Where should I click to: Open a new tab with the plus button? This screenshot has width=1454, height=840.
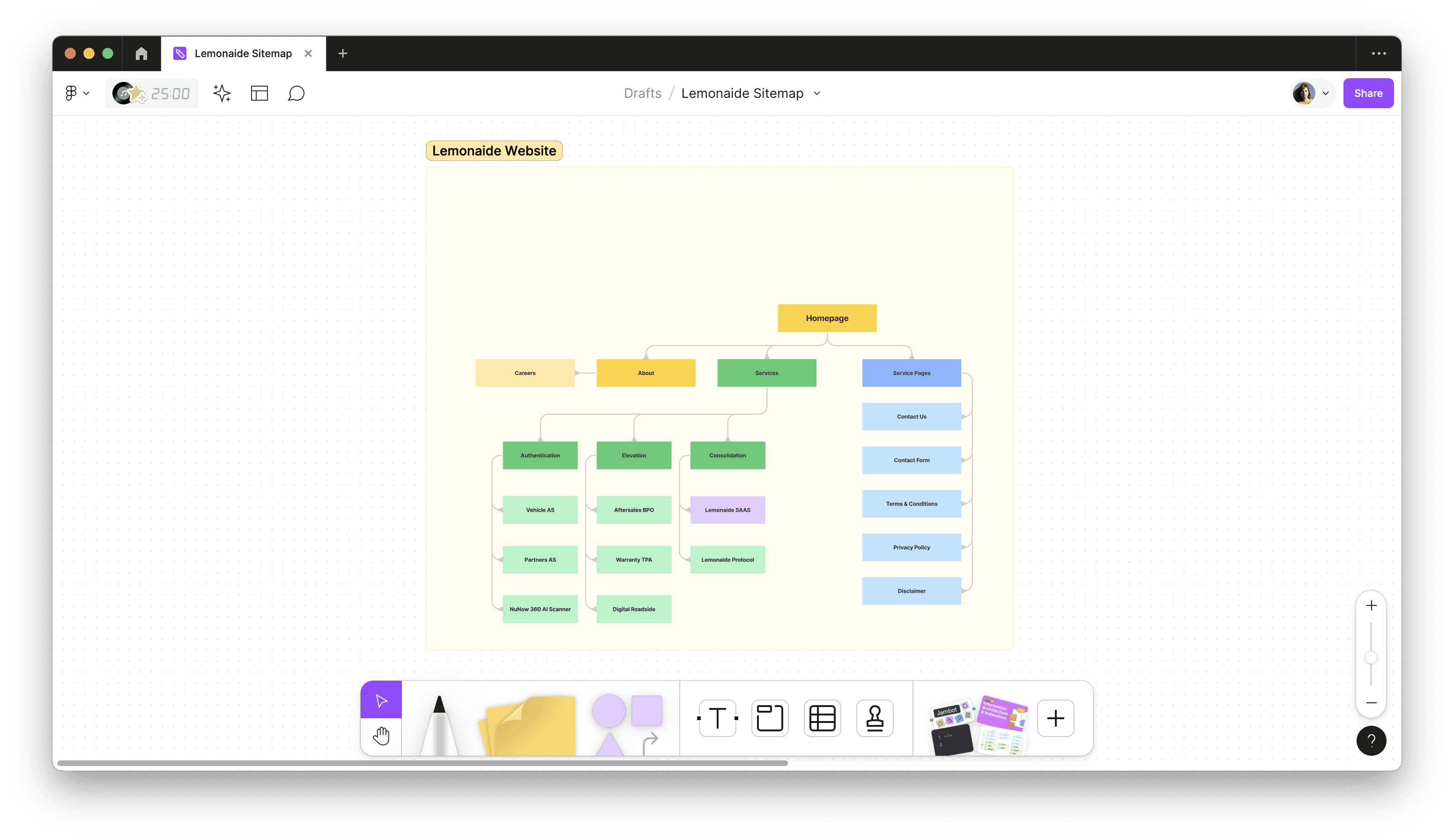tap(343, 54)
